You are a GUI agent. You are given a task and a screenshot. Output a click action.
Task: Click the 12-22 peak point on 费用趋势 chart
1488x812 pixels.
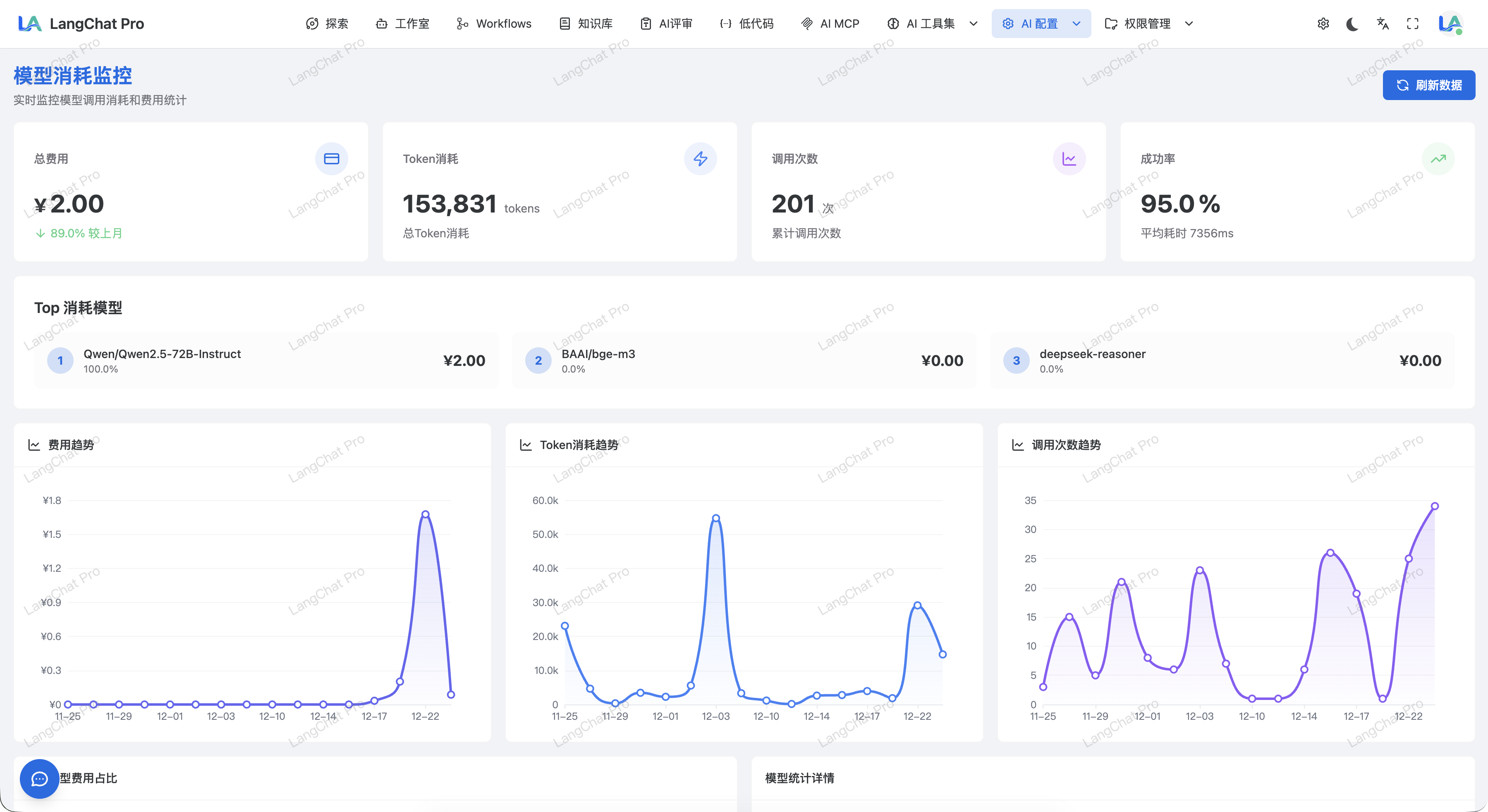coord(425,514)
